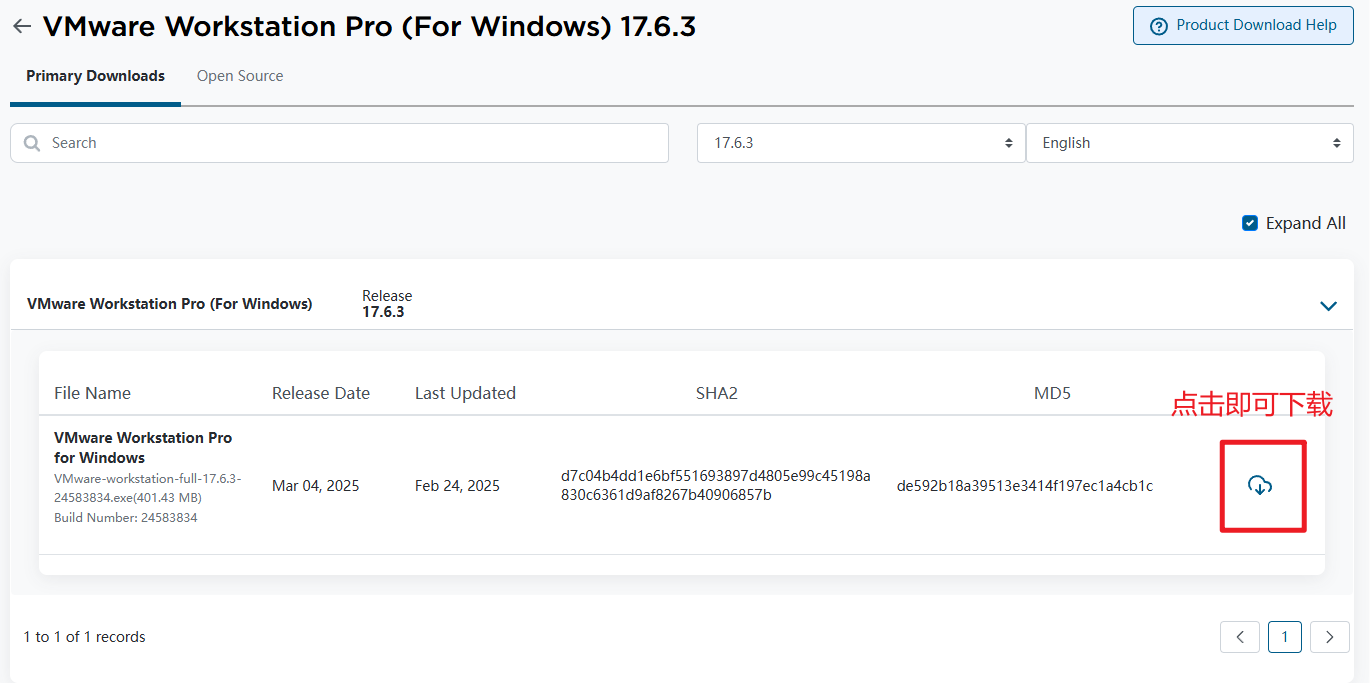
Task: Click the magnifier icon in the search box
Action: (x=32, y=143)
